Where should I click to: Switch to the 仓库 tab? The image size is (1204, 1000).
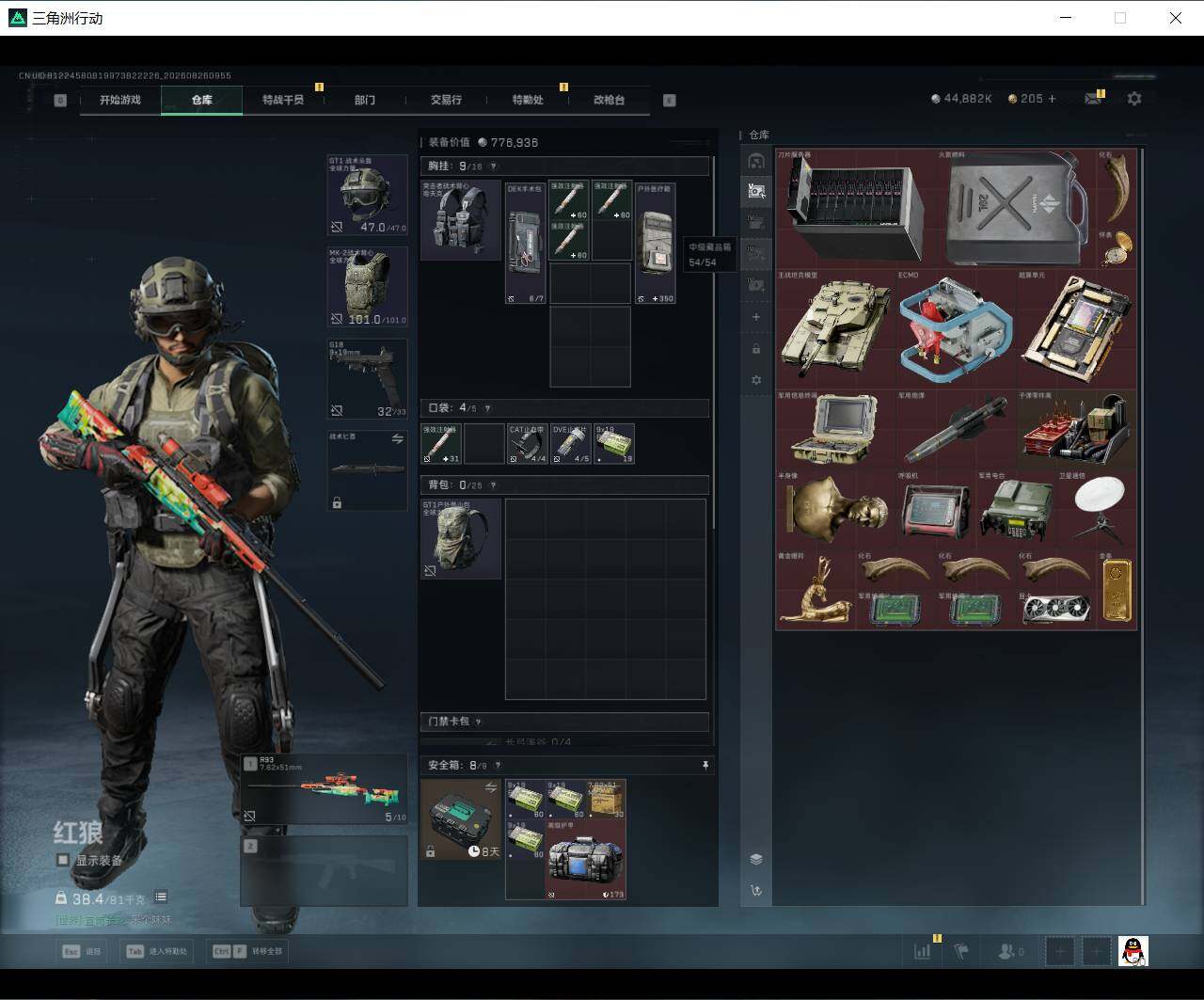pos(201,100)
